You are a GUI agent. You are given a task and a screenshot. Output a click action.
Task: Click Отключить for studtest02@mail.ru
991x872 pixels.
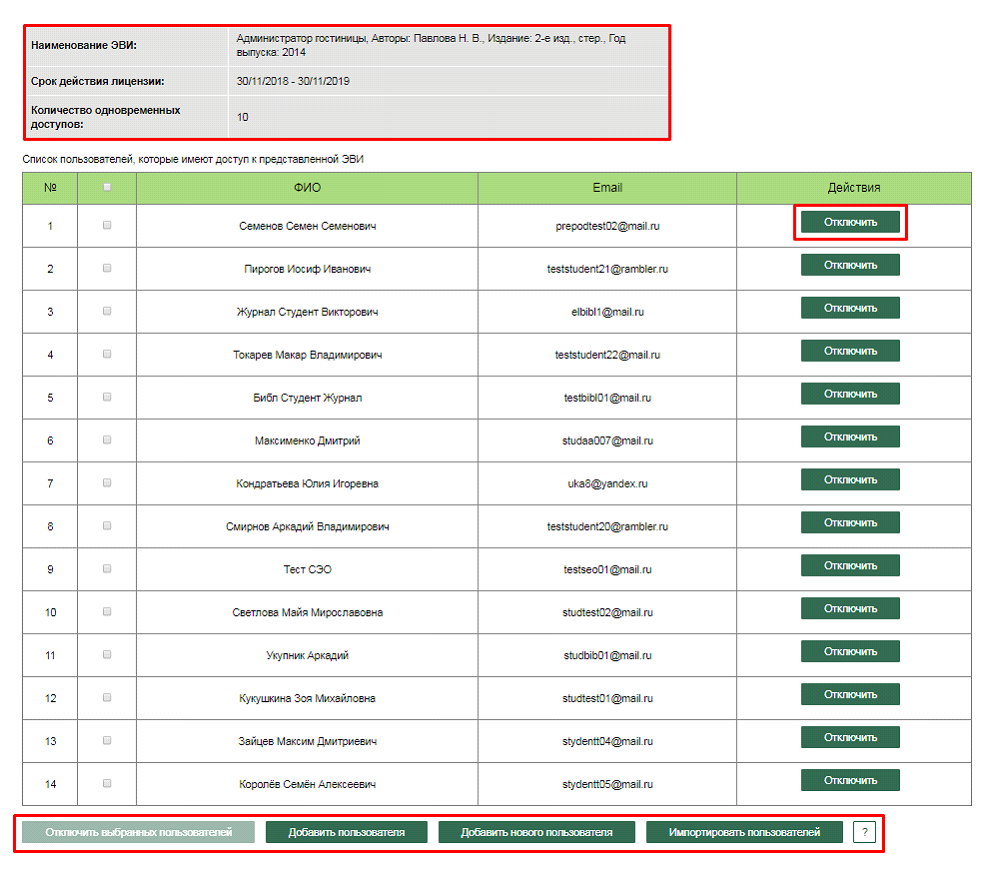tap(850, 609)
